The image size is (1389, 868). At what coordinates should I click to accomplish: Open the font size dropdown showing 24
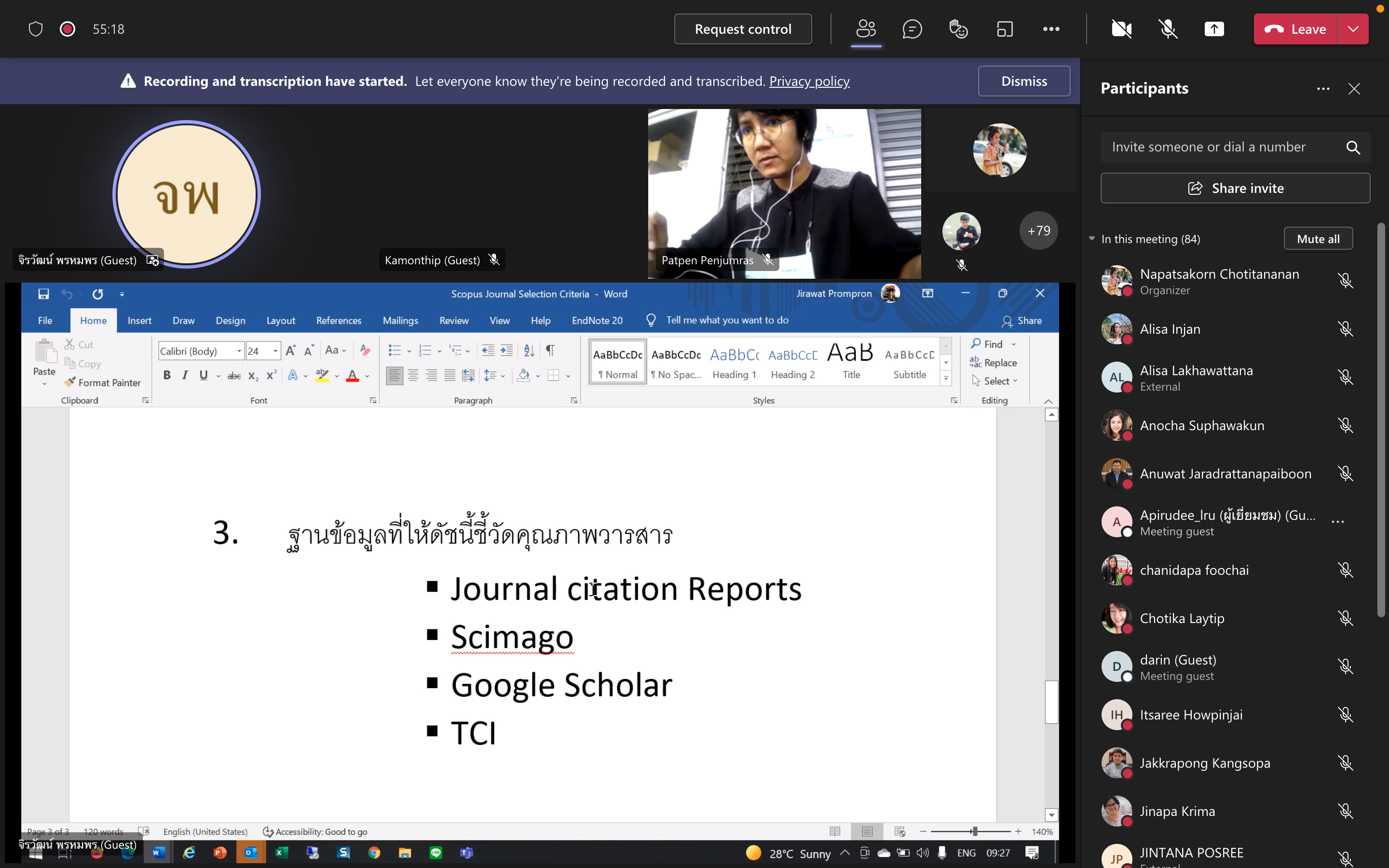275,351
